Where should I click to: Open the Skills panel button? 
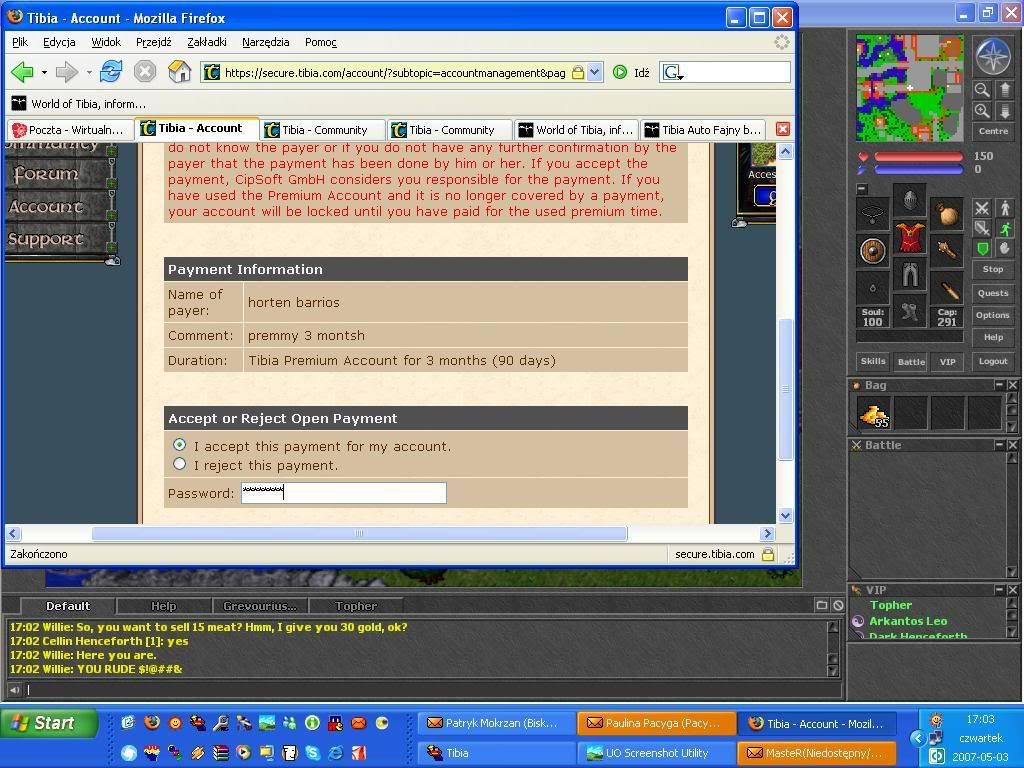(872, 361)
